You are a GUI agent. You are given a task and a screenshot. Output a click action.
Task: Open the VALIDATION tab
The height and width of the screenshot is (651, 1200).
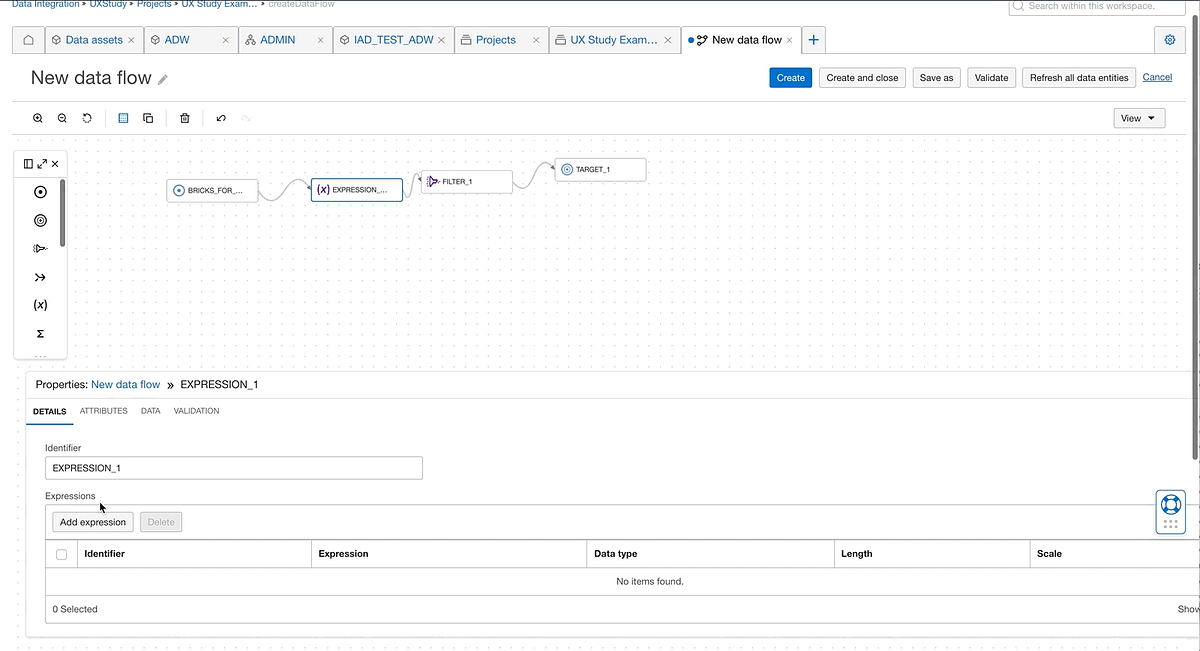coord(196,411)
